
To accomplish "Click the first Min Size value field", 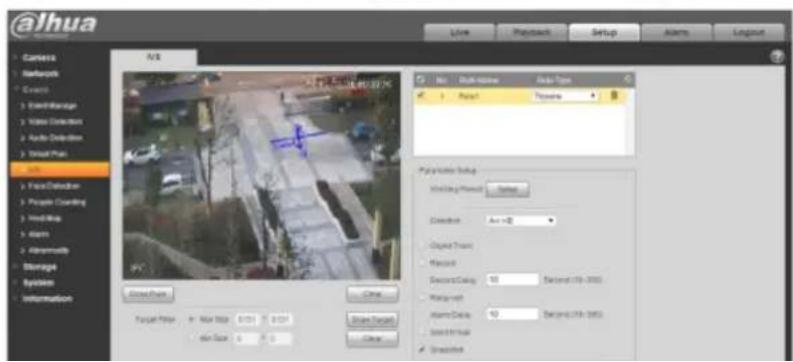I will click(247, 338).
